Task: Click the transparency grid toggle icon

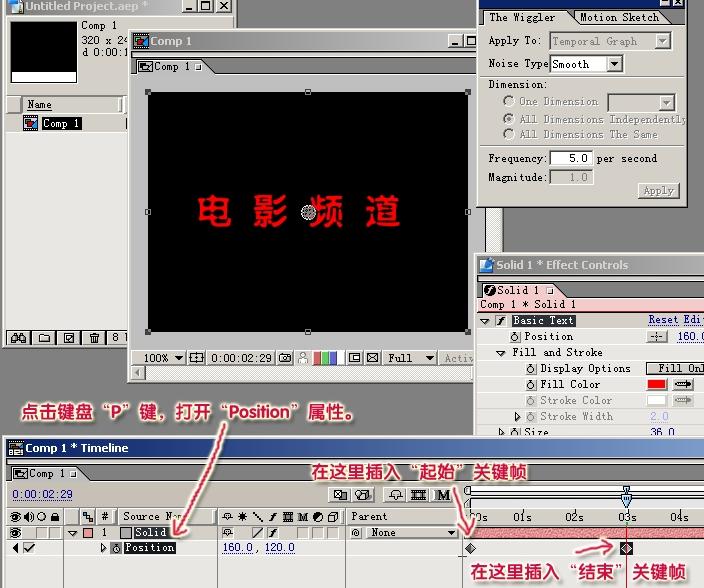Action: pyautogui.click(x=372, y=358)
